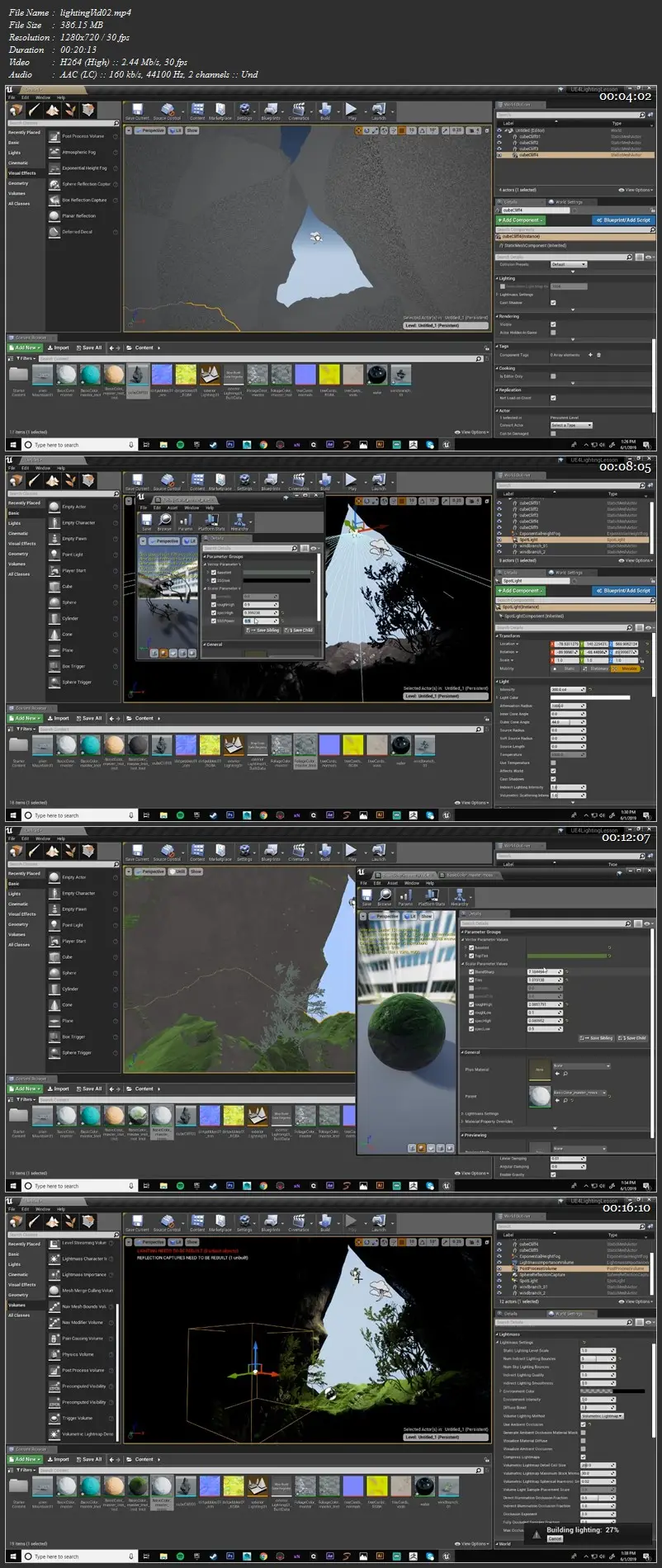This screenshot has height=1568, width=662.
Task: Toggle Compress Lightmaps checkbox in Lightmass settings
Action: 584,1457
